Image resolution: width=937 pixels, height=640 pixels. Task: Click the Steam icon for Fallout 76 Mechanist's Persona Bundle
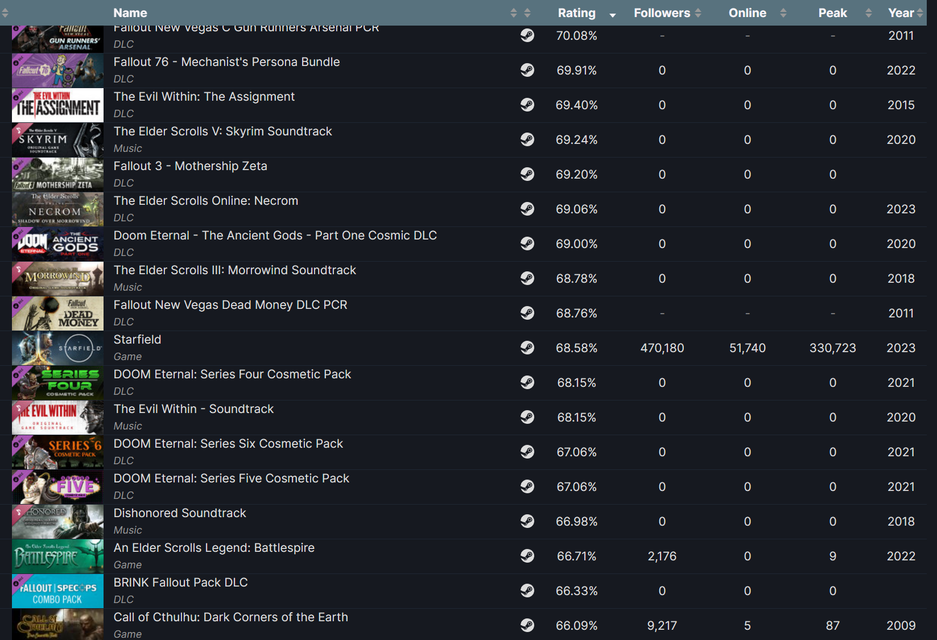pos(527,70)
